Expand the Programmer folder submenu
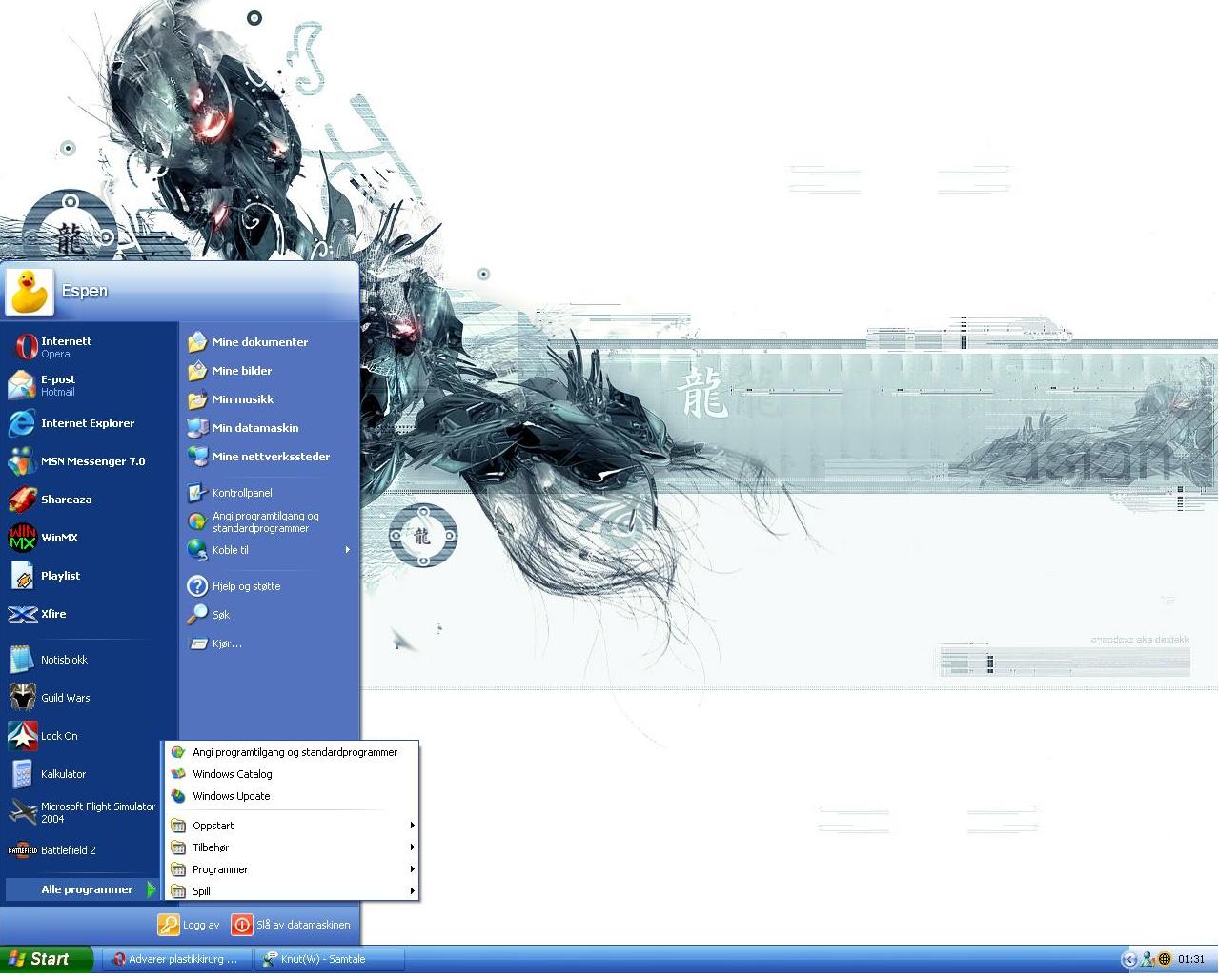 click(x=293, y=869)
